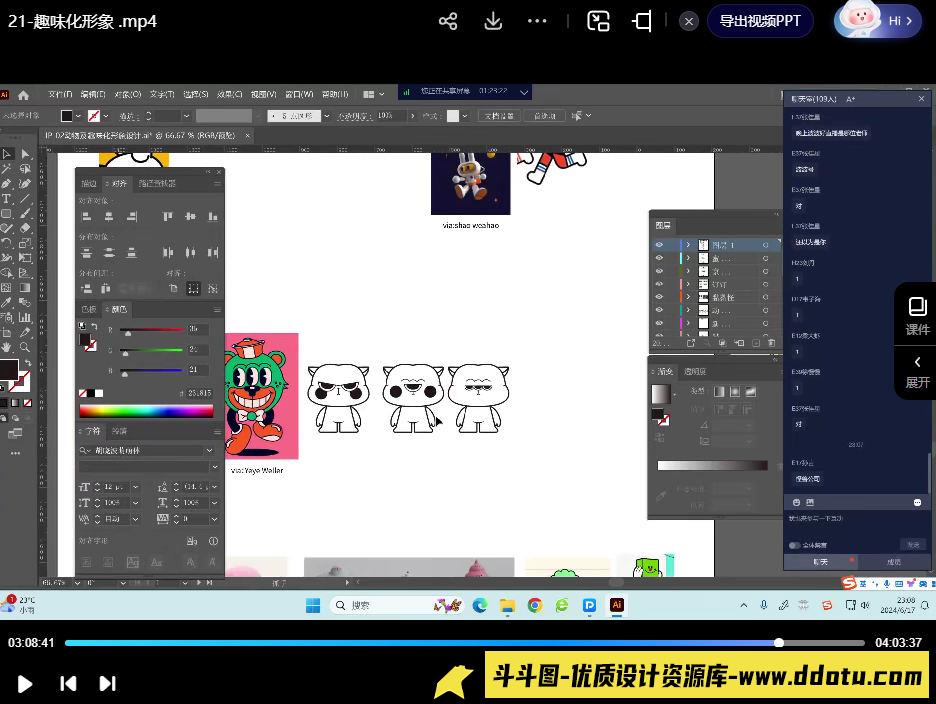The width and height of the screenshot is (936, 704).
Task: Click the download icon in the top bar
Action: 493,21
